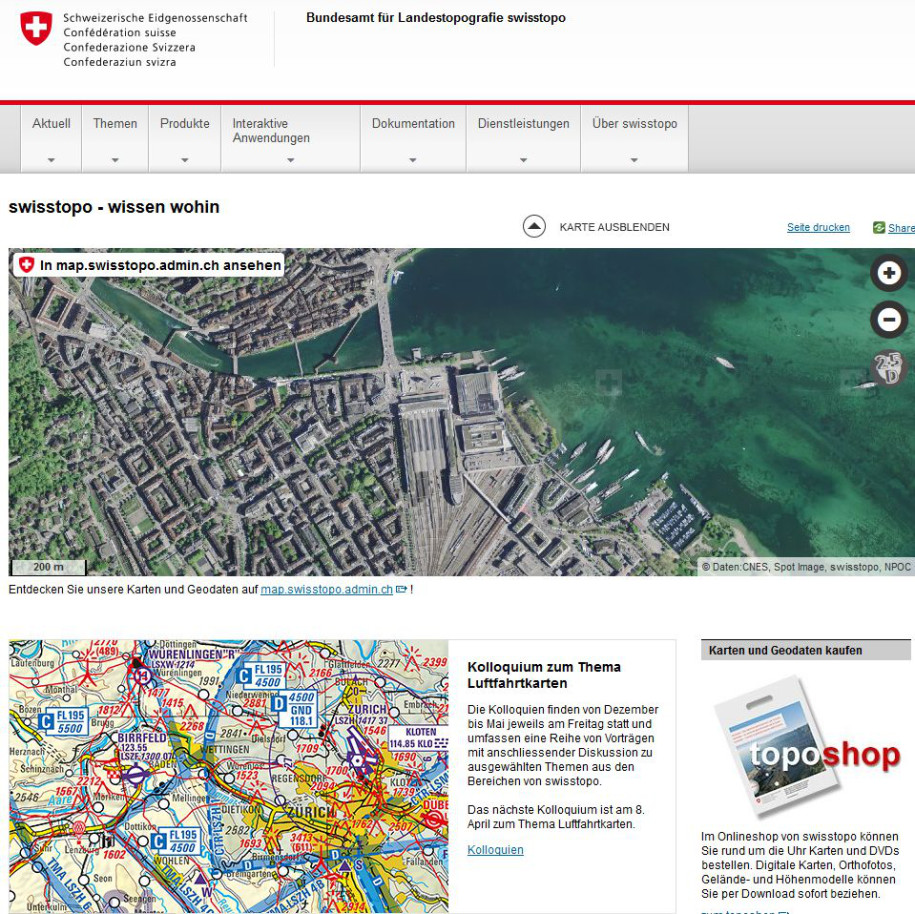915x914 pixels.
Task: Click the external link icon after map.swisstopo.admin.ch
Action: [401, 589]
